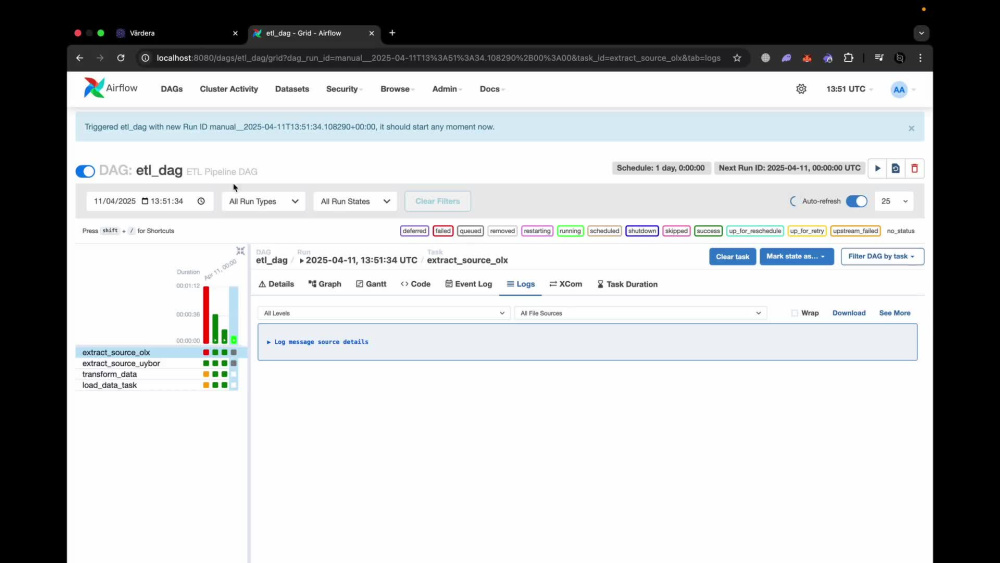Switch to the Event Log tab
Screen dimensions: 1000x563
pyautogui.click(x=469, y=284)
